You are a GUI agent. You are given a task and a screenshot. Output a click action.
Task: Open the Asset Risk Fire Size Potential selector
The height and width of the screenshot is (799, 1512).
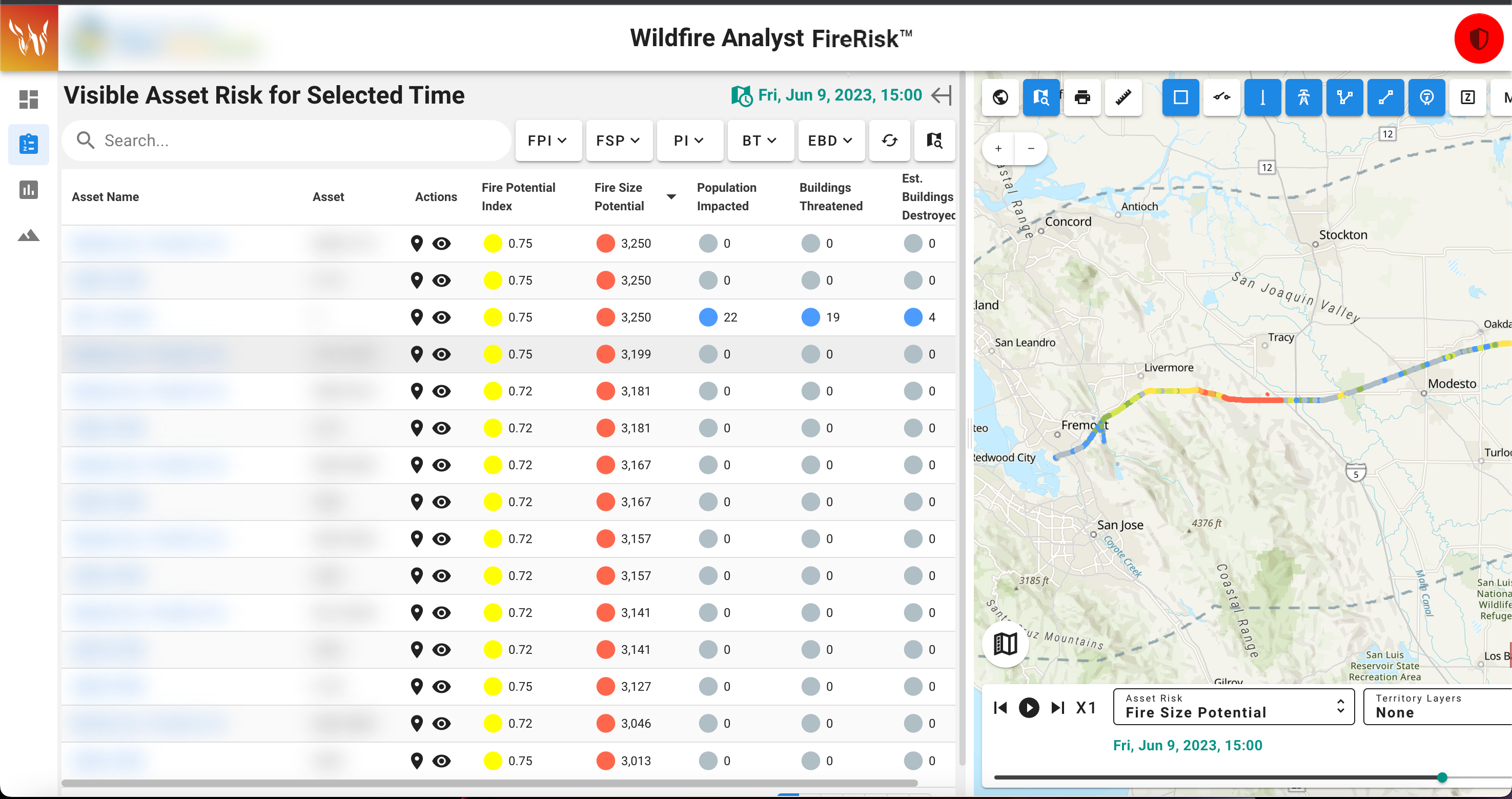coord(1233,706)
